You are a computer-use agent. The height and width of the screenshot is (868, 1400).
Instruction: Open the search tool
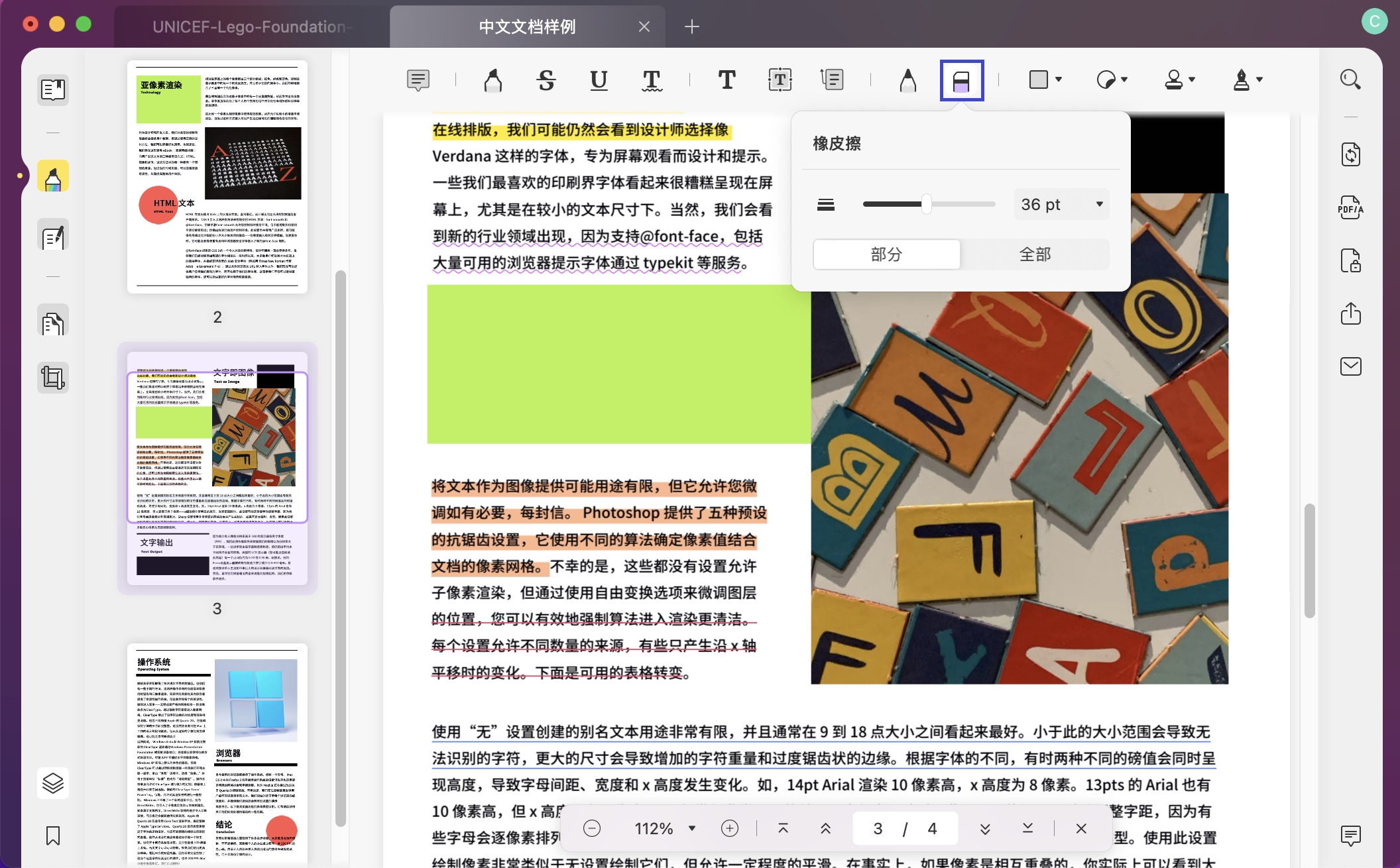pos(1350,80)
